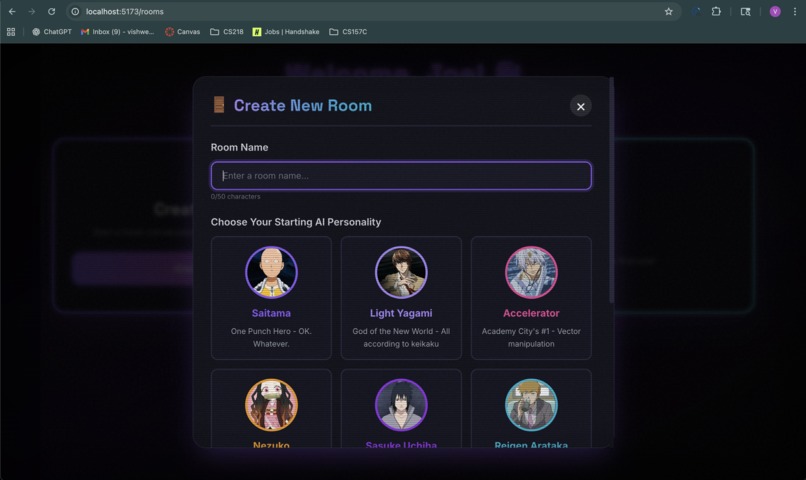Viewport: 806px width, 480px height.
Task: Click the 'One Punch Hero - OK. Whatever.' description
Action: [271, 338]
